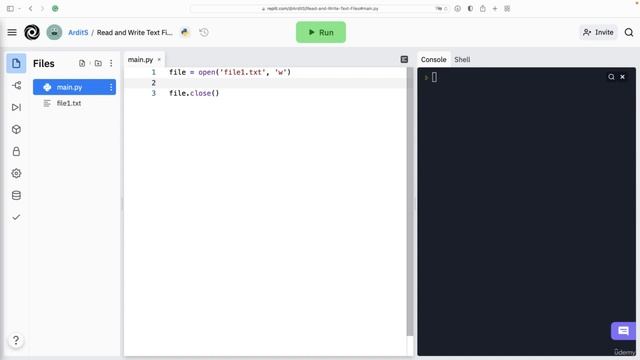Open browser share icon
Screen dimensions: 640x360
point(482,8)
